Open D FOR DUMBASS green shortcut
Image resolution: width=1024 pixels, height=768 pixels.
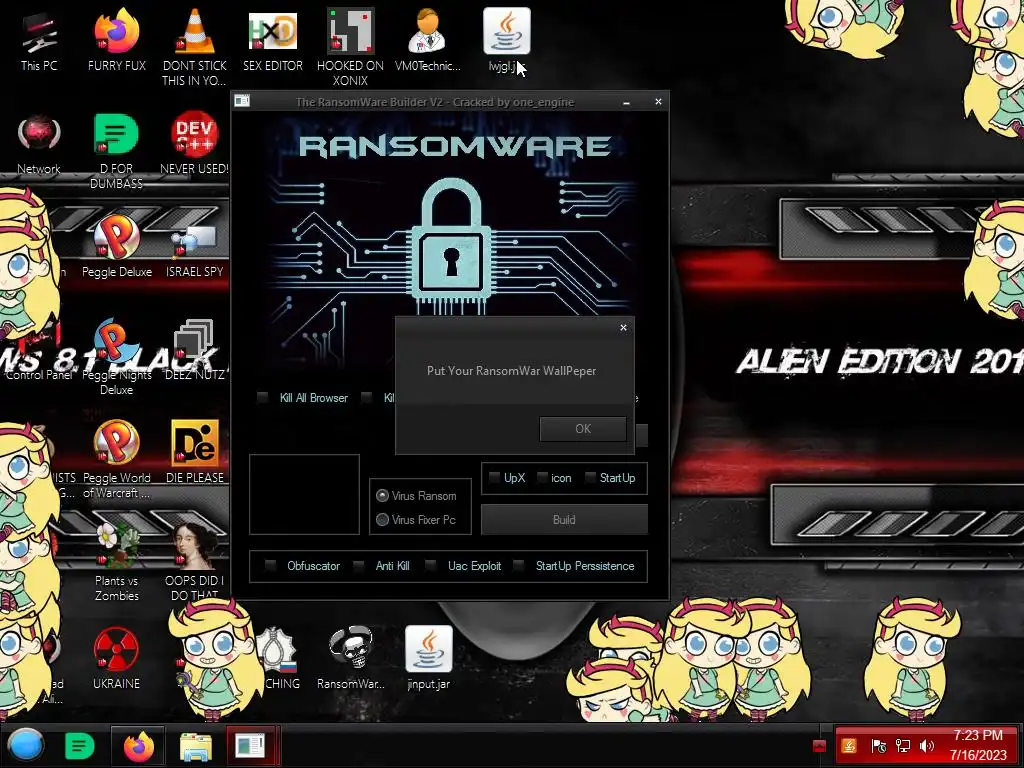pos(116,150)
